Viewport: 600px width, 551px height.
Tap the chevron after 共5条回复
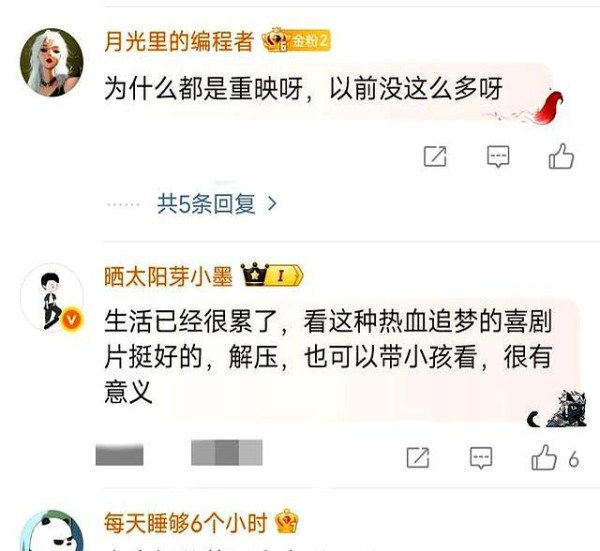click(272, 204)
